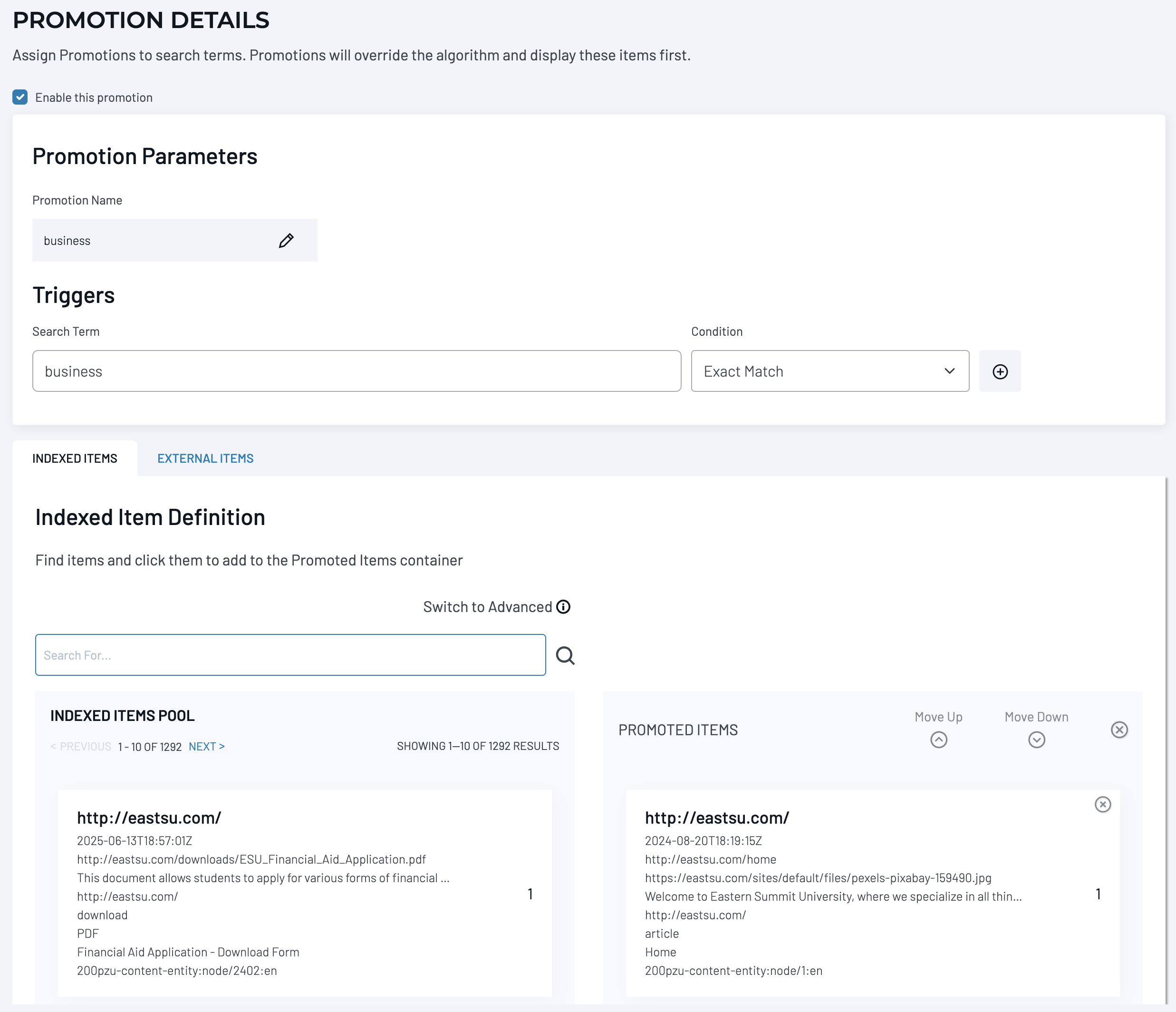
Task: Open the Condition Exact Match dropdown
Action: point(817,371)
